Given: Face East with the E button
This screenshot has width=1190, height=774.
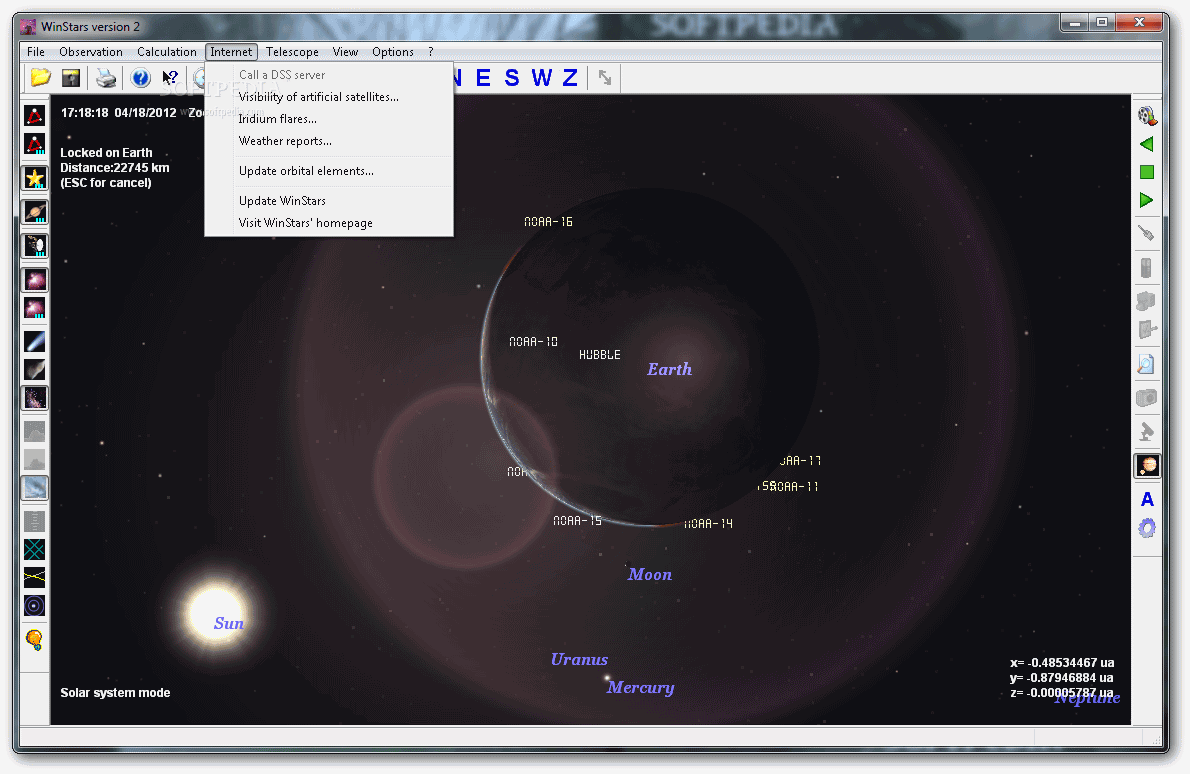Looking at the screenshot, I should (x=483, y=77).
